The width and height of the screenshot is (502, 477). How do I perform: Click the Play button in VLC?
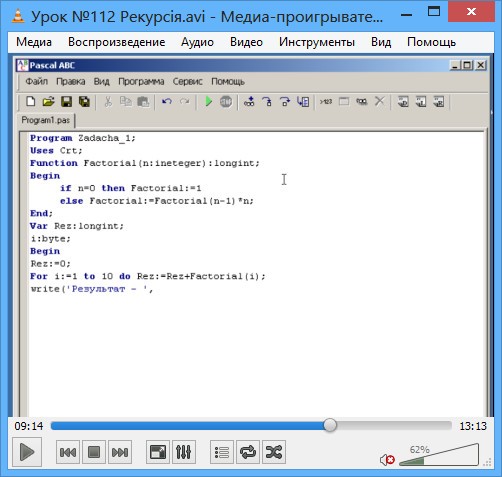coord(27,452)
